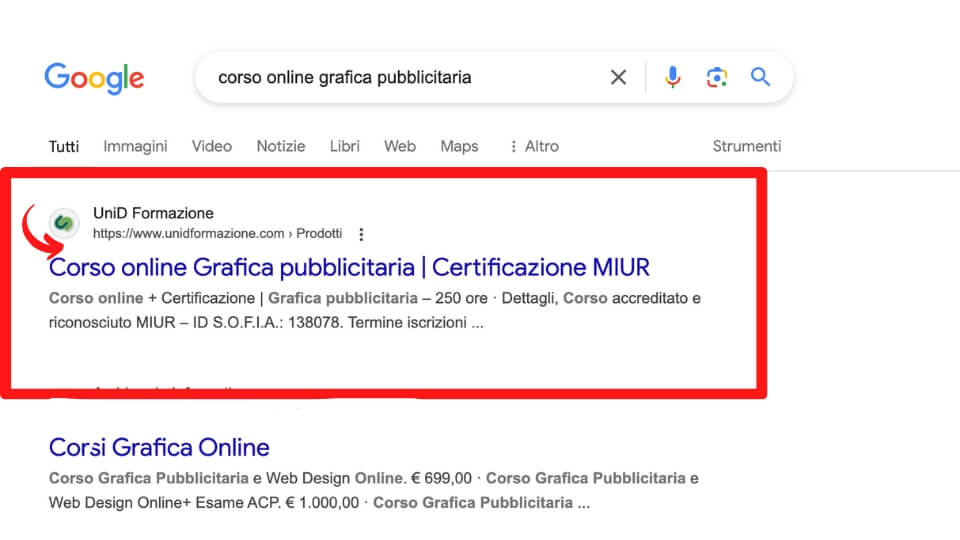Open the Strumenti search tools

(747, 146)
